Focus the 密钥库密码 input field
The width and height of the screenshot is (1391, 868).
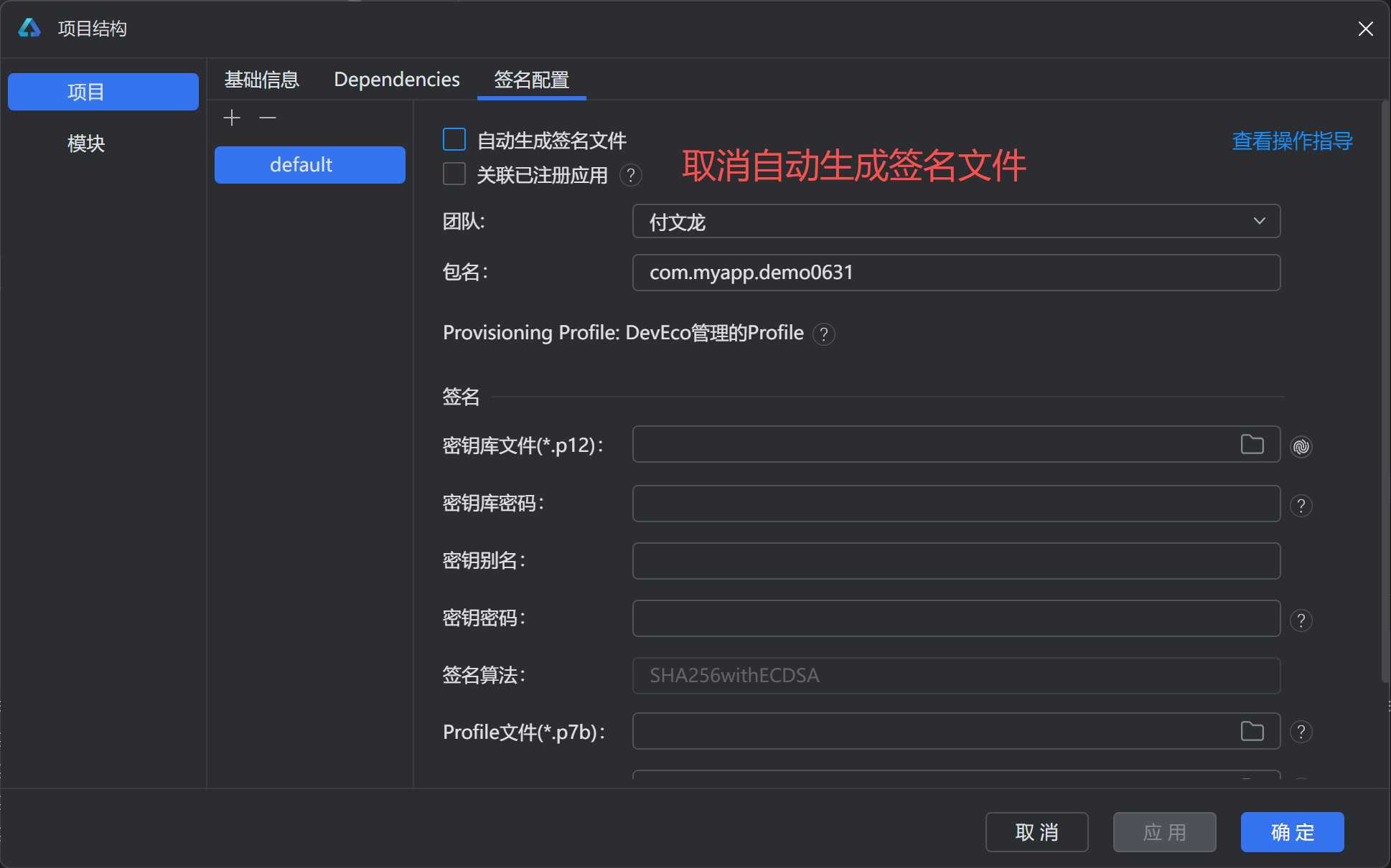(x=956, y=504)
